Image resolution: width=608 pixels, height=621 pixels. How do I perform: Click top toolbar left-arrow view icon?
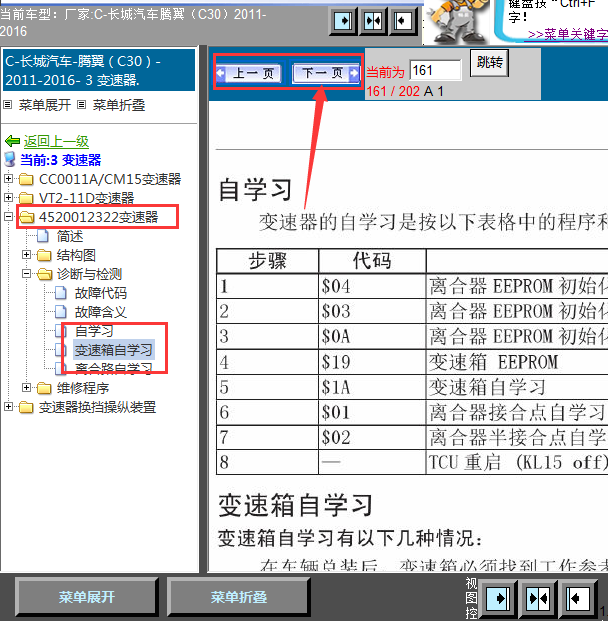(403, 21)
